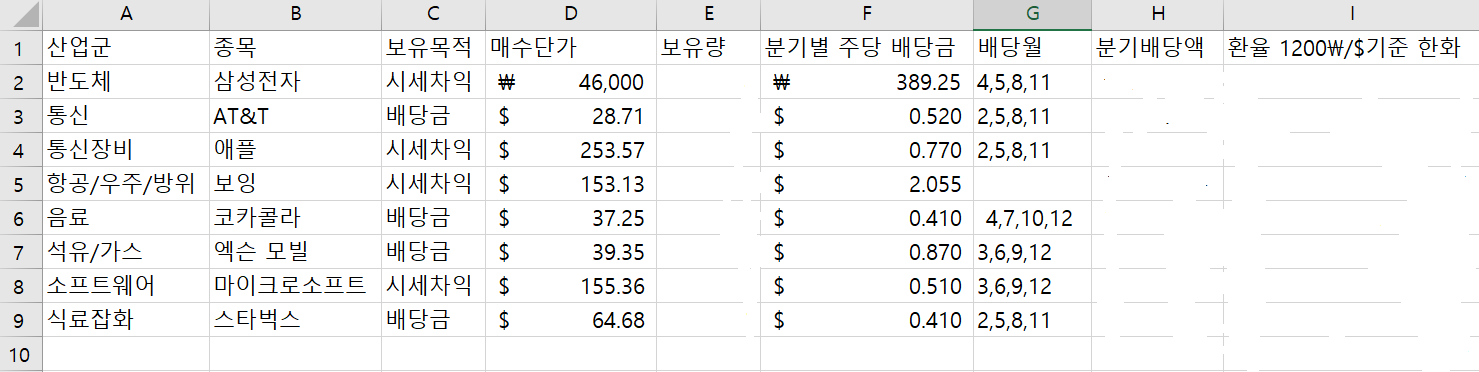Click the 스타벅스 cell
1479x372 pixels.
[296, 320]
